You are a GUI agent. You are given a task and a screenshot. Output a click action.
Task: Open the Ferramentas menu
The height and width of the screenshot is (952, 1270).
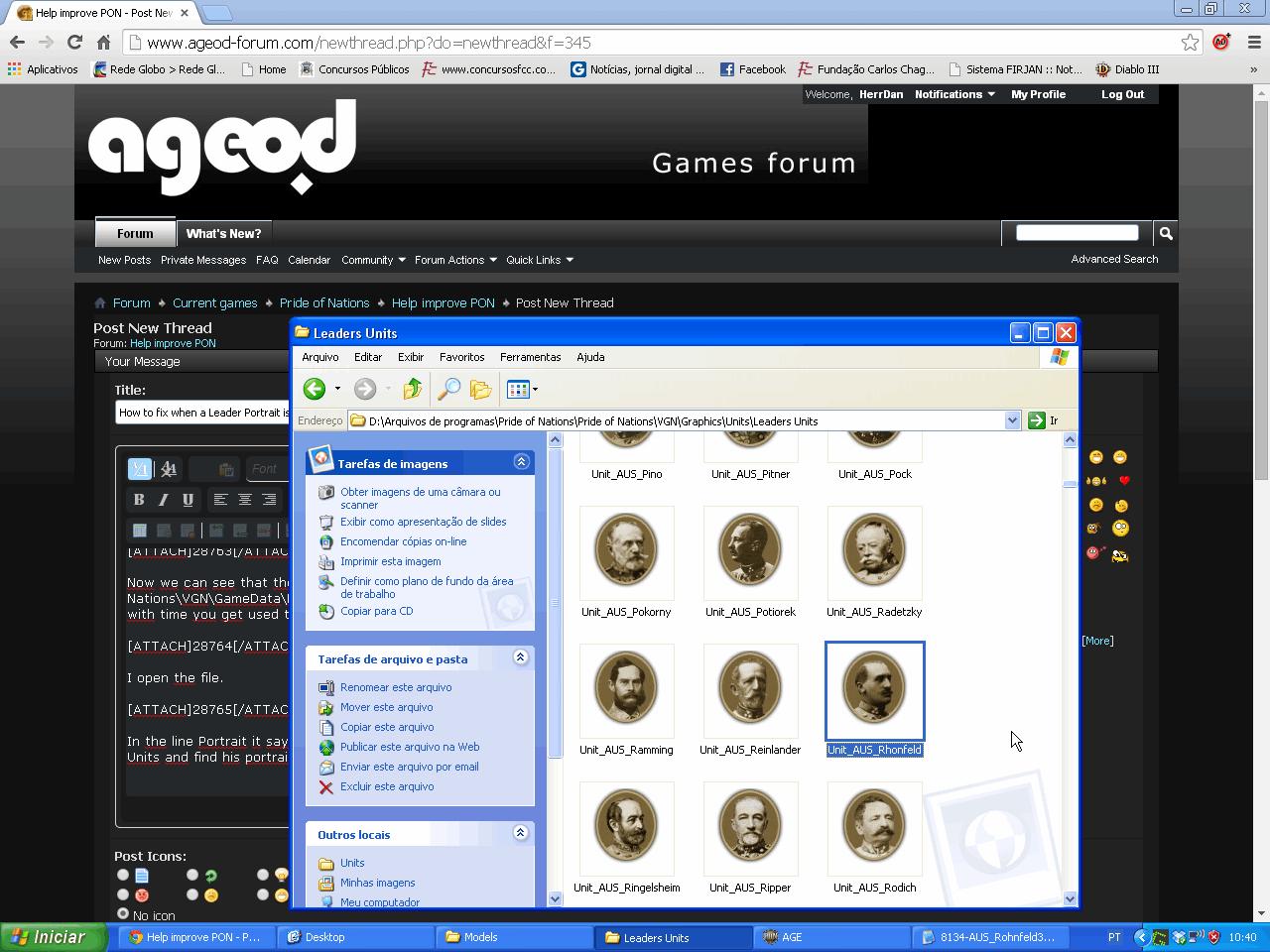530,357
